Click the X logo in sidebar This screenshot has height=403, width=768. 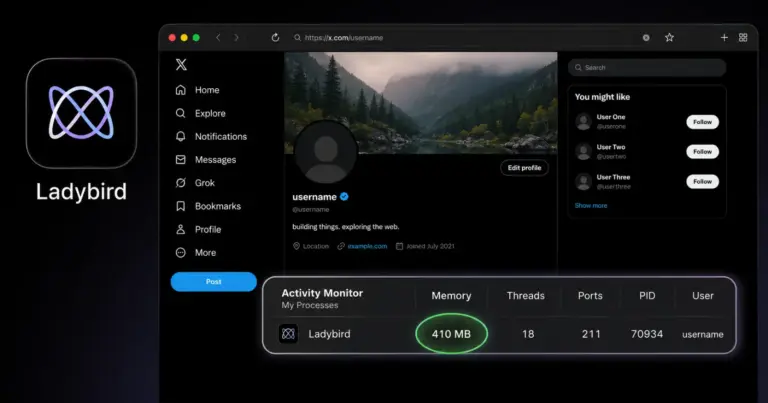pyautogui.click(x=181, y=64)
